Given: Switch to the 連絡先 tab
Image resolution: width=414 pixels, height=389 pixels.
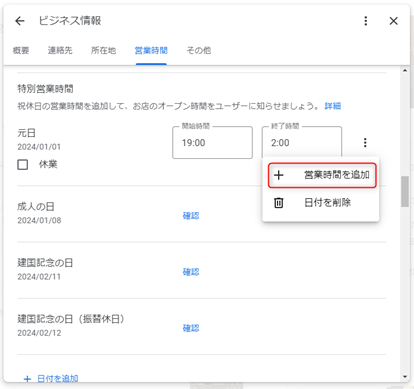Looking at the screenshot, I should [x=60, y=50].
